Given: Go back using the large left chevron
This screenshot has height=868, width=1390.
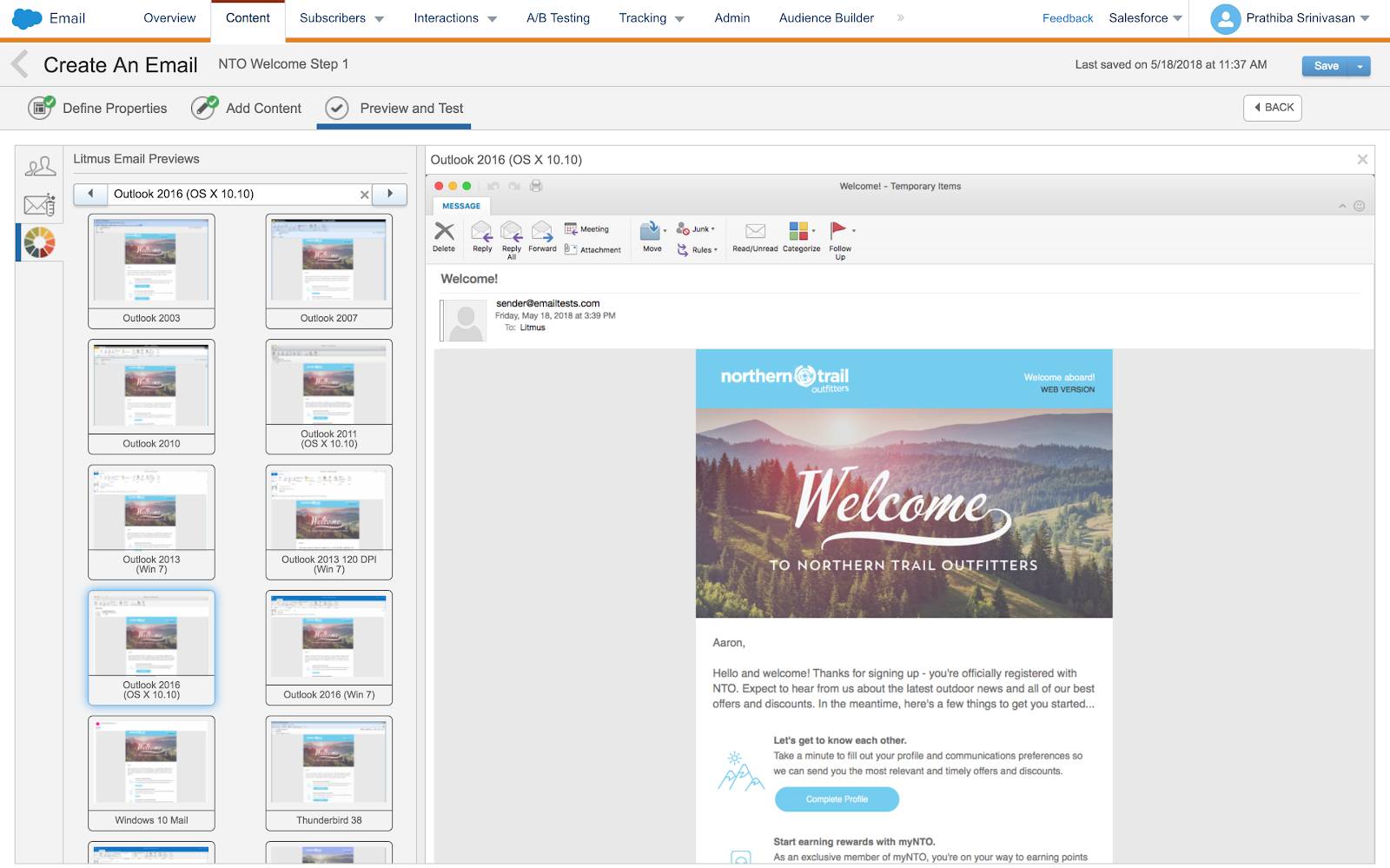Looking at the screenshot, I should tap(20, 64).
